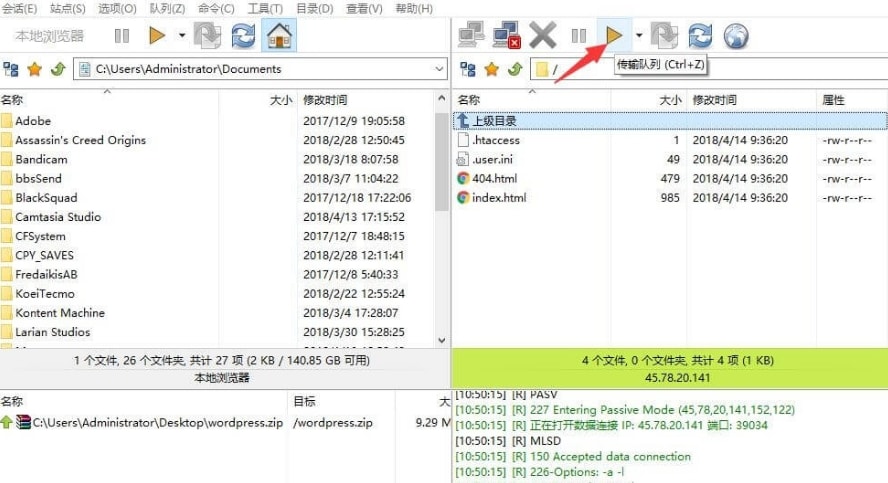
Task: Open the 工具(T) menu
Action: tap(264, 9)
